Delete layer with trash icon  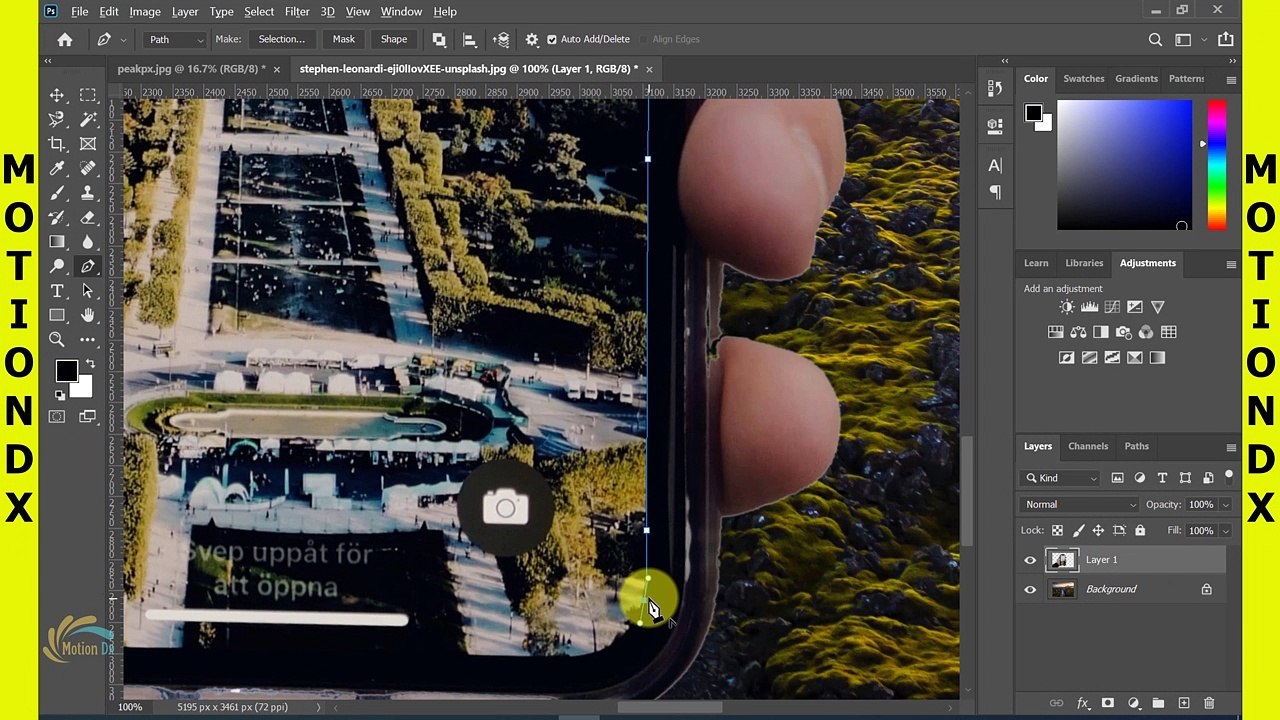pos(1209,704)
